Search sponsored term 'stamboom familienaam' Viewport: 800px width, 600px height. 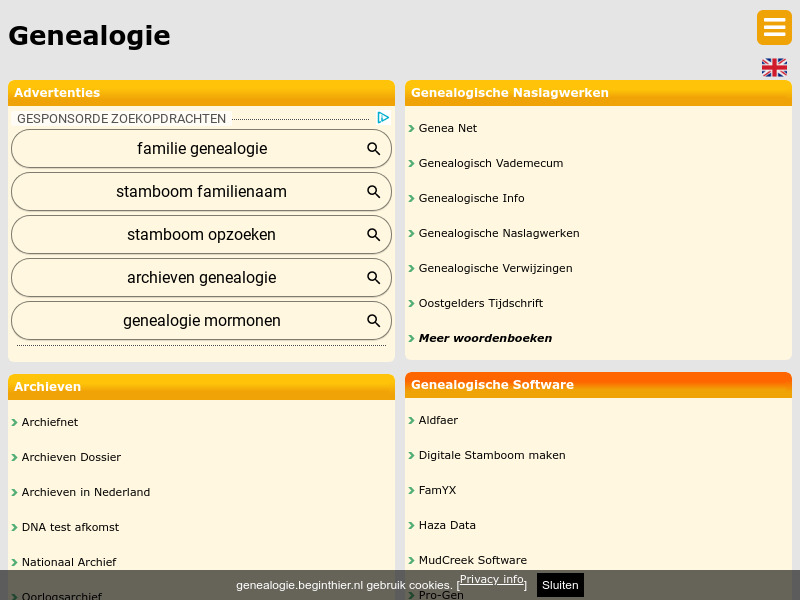point(202,191)
